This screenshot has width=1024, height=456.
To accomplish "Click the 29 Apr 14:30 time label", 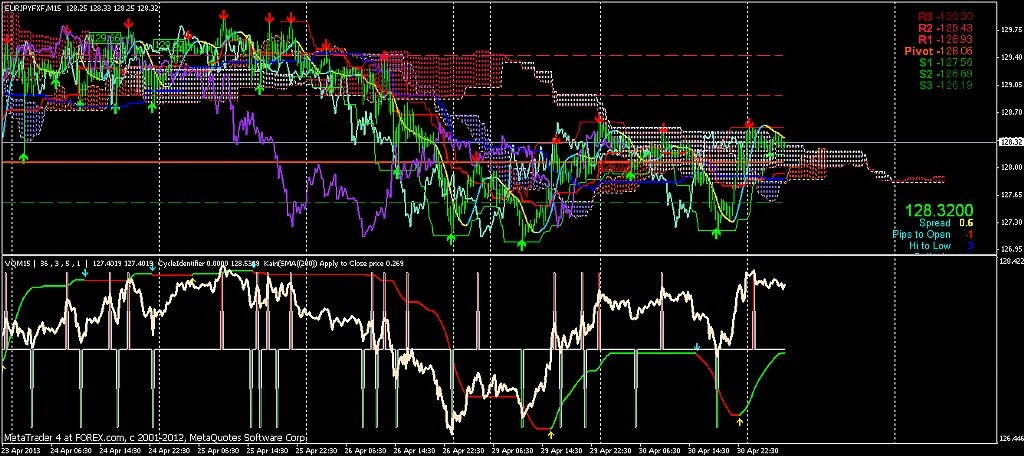I will 561,451.
